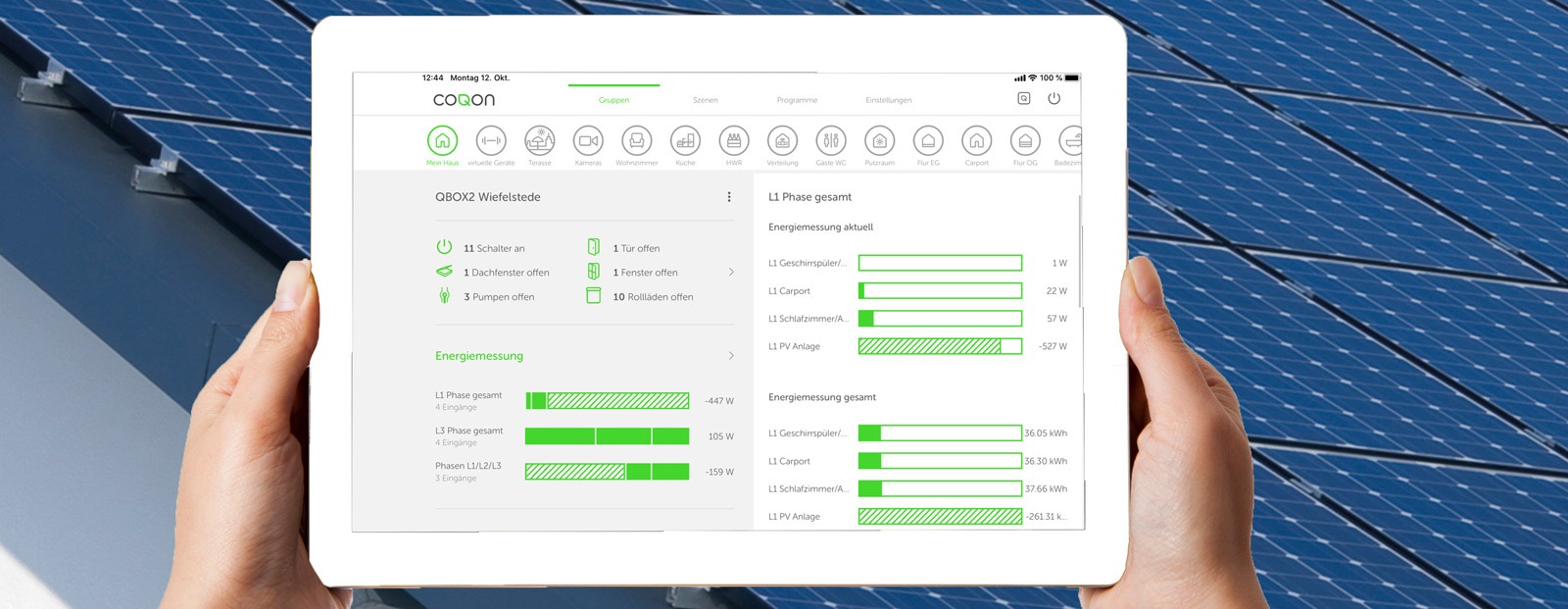Expand status overview with right chevron

click(731, 273)
